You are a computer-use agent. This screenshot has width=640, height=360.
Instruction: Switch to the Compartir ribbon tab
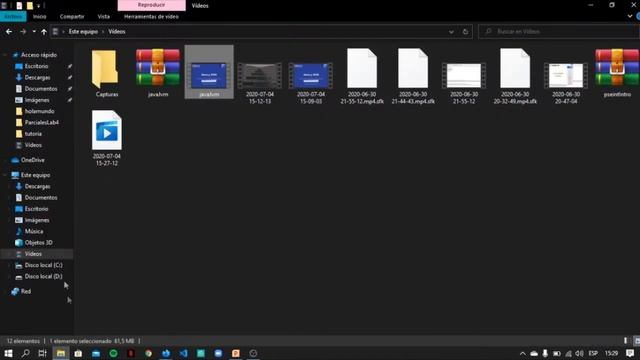click(72, 17)
